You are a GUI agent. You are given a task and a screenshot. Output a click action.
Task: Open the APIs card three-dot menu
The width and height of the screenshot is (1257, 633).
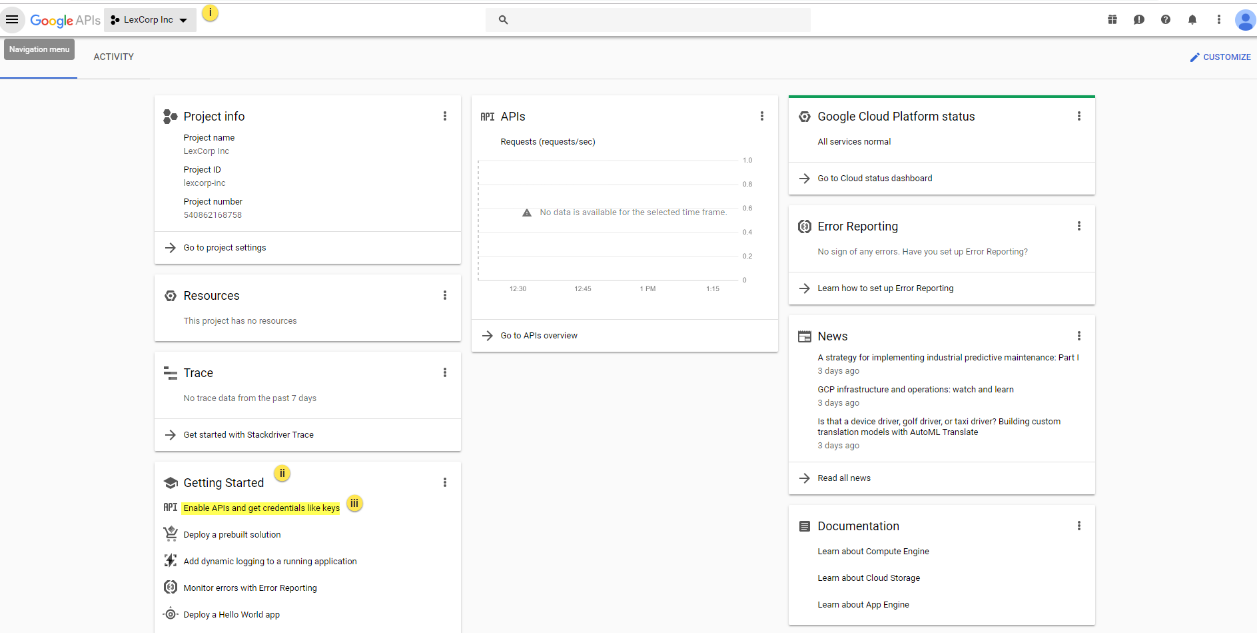click(x=762, y=116)
